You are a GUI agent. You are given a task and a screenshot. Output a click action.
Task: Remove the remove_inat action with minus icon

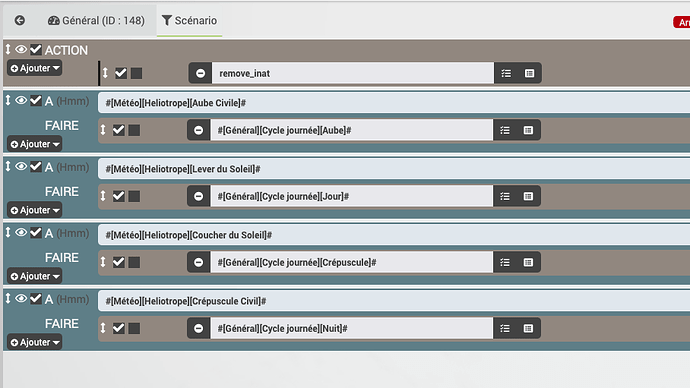pyautogui.click(x=200, y=73)
